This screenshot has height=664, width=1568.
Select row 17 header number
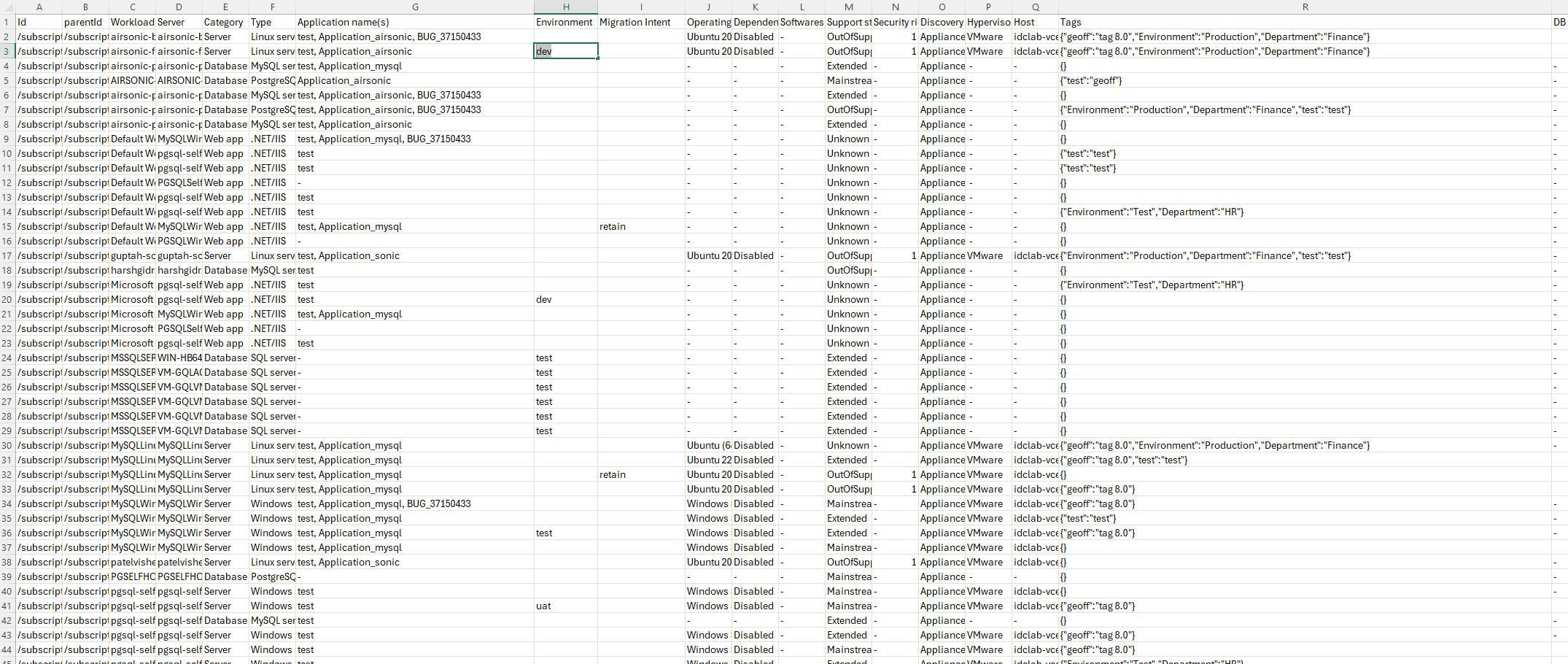7,255
